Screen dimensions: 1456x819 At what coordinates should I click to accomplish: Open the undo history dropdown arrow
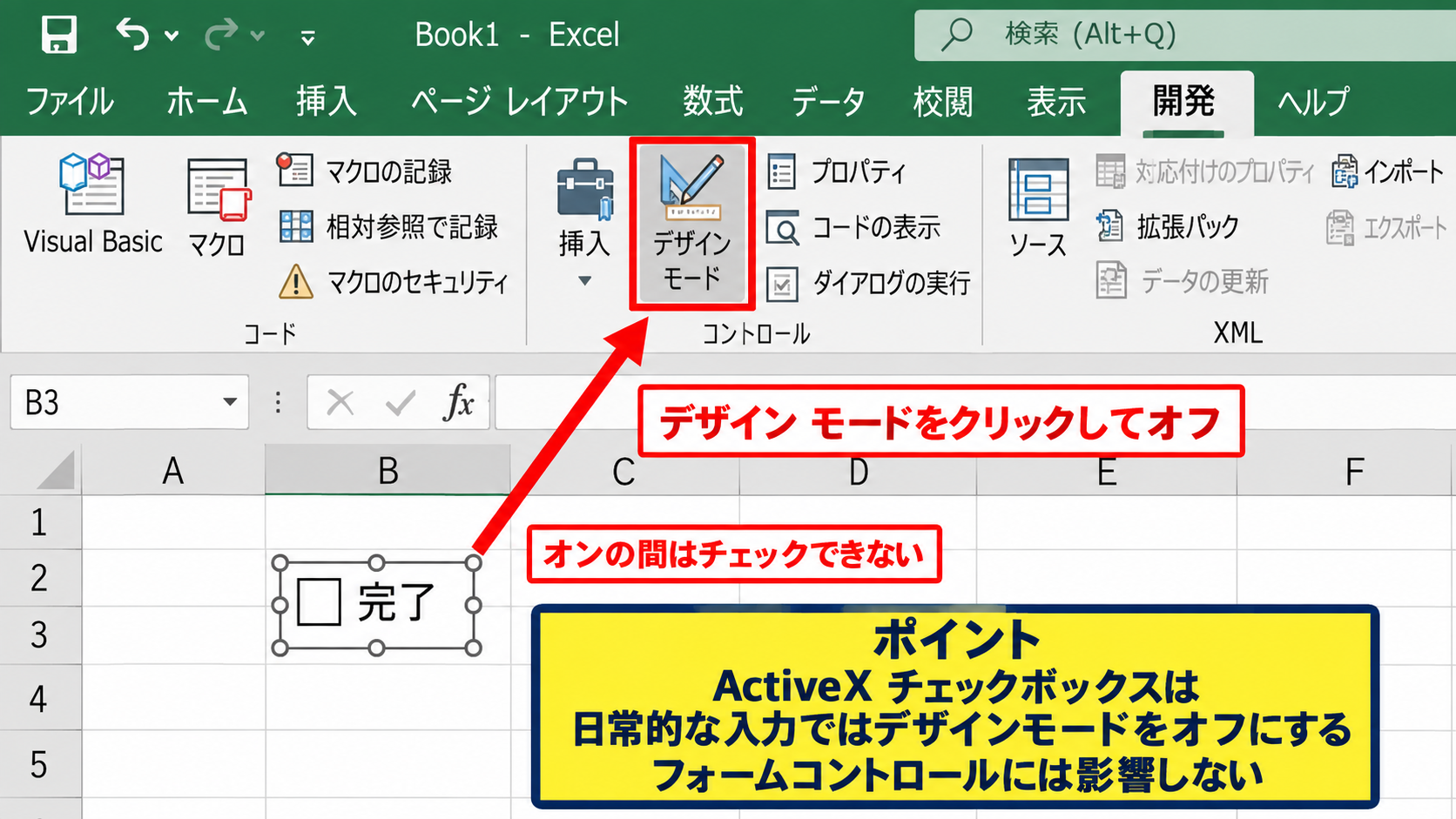(x=172, y=36)
